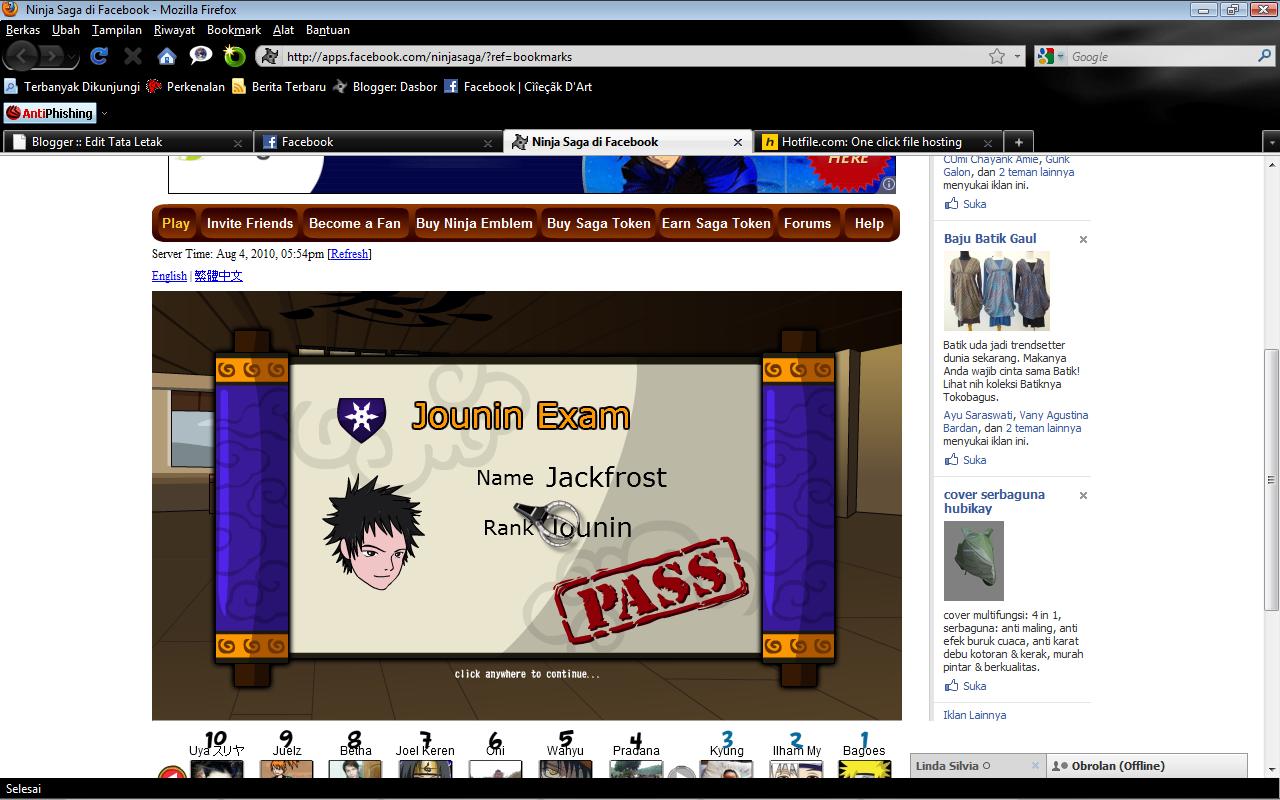Open the AntiPhishing dropdown arrow
The width and height of the screenshot is (1280, 800).
[104, 113]
